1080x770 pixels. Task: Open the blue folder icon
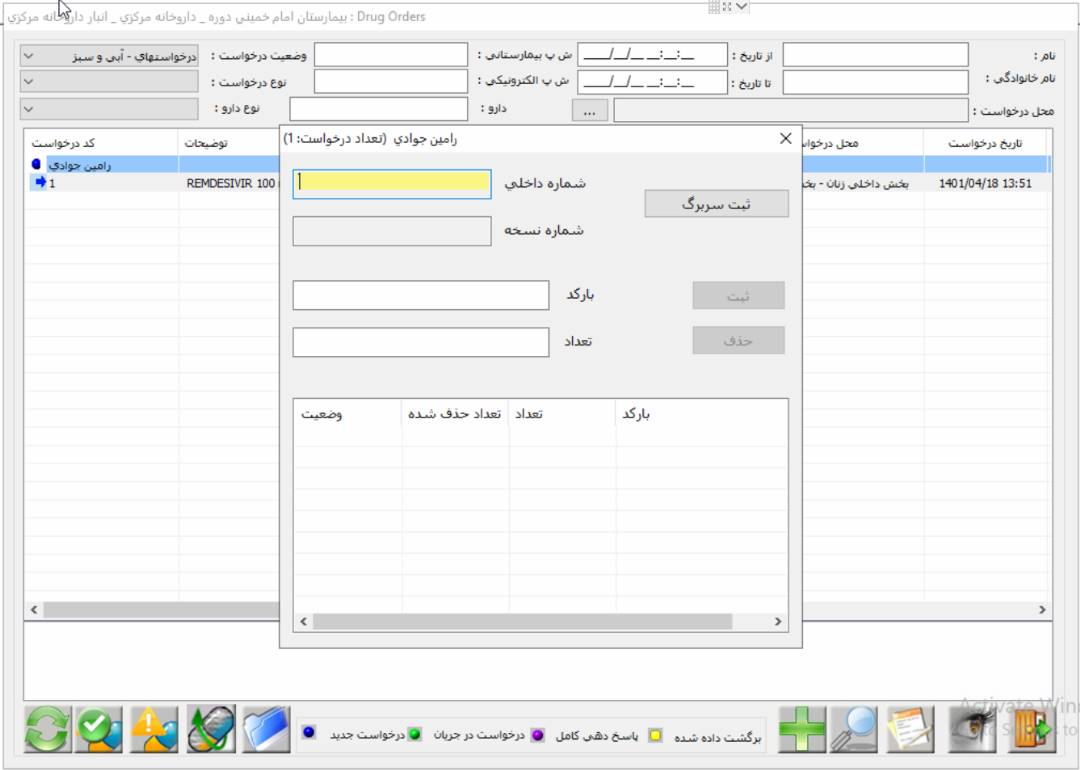point(266,729)
